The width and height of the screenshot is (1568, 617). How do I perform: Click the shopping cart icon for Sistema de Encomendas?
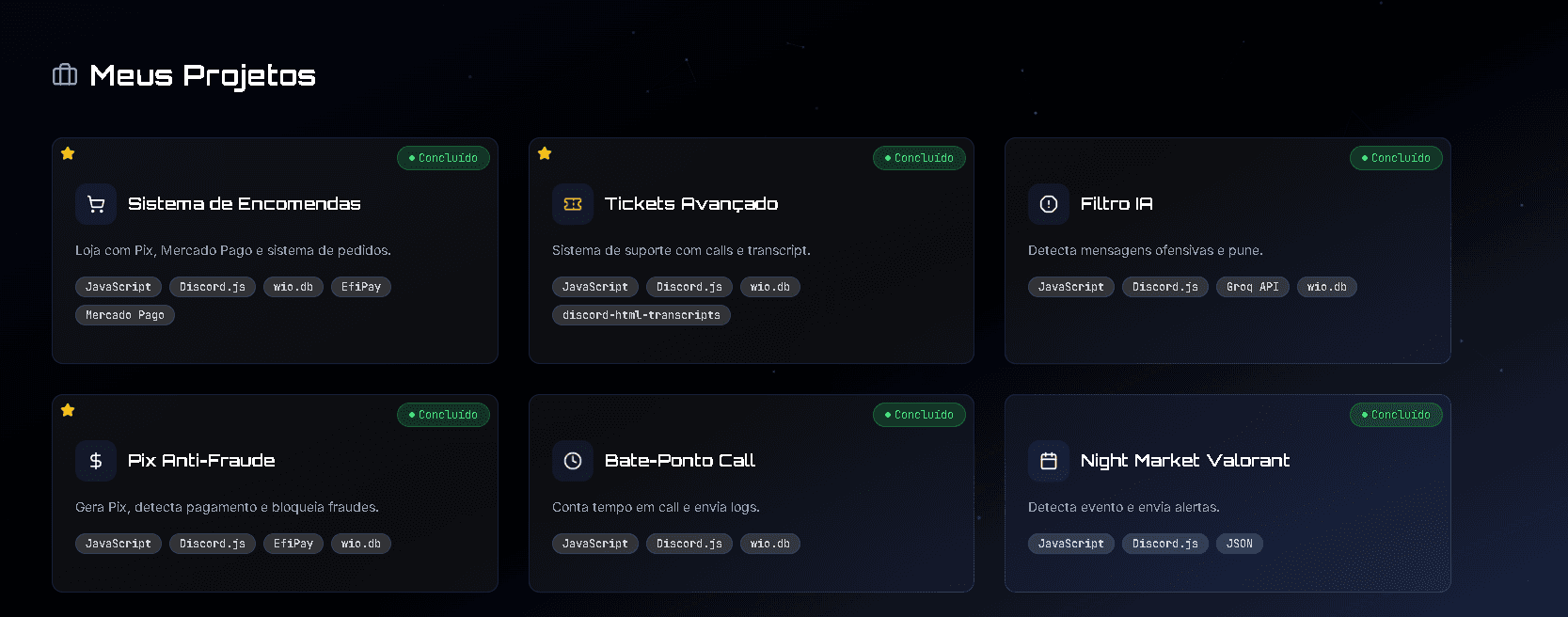96,204
